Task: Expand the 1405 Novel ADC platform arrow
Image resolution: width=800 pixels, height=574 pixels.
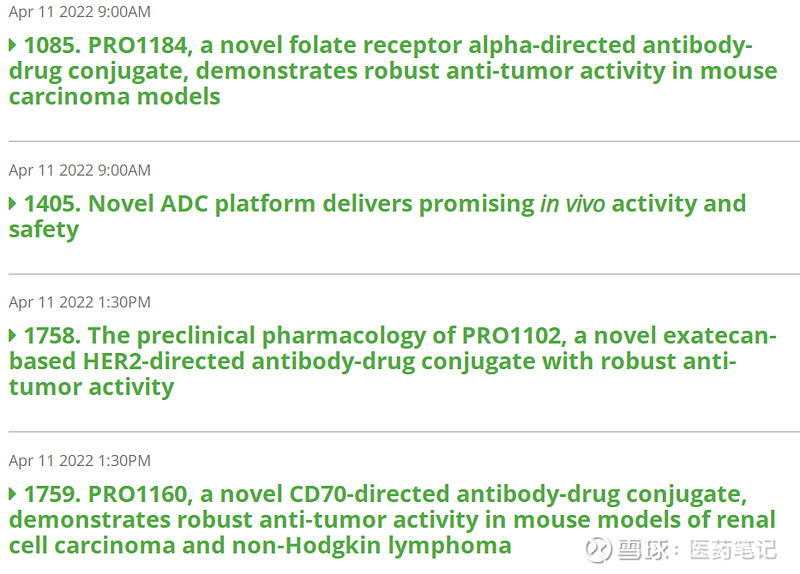Action: pos(13,204)
